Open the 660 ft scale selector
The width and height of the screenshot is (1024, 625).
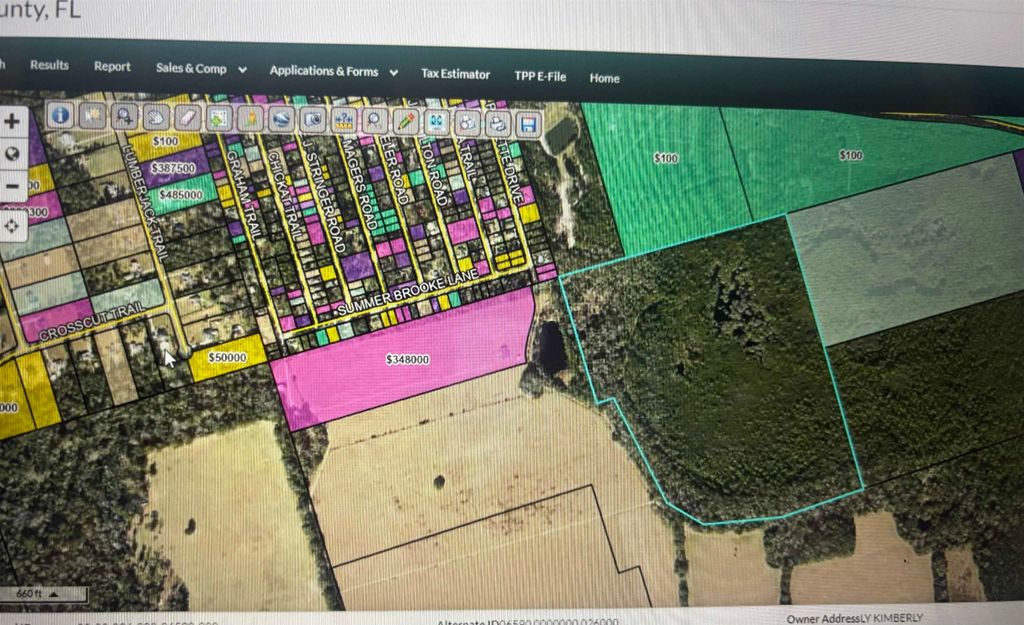[30, 591]
